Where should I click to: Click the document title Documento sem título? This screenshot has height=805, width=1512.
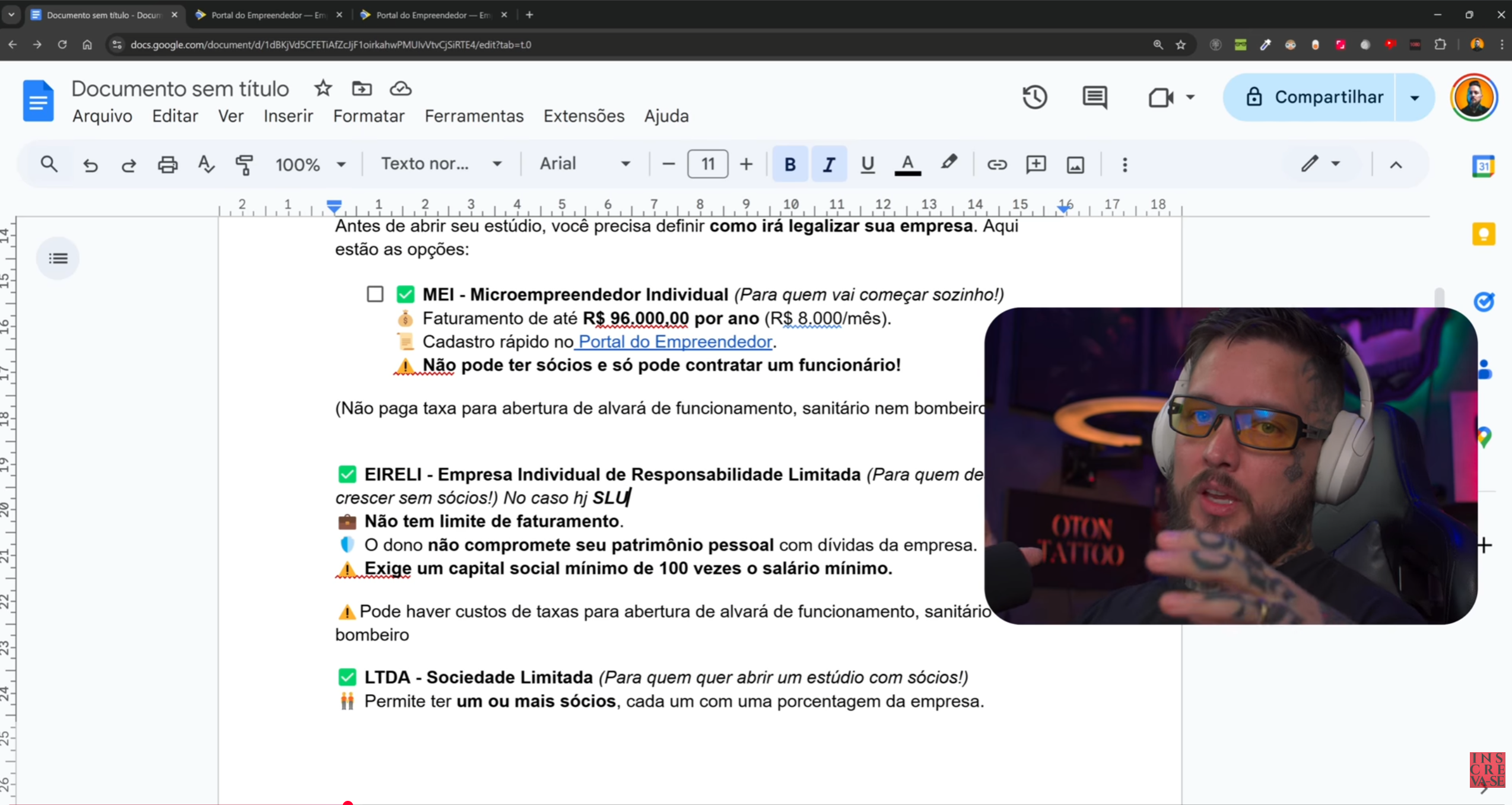(180, 88)
